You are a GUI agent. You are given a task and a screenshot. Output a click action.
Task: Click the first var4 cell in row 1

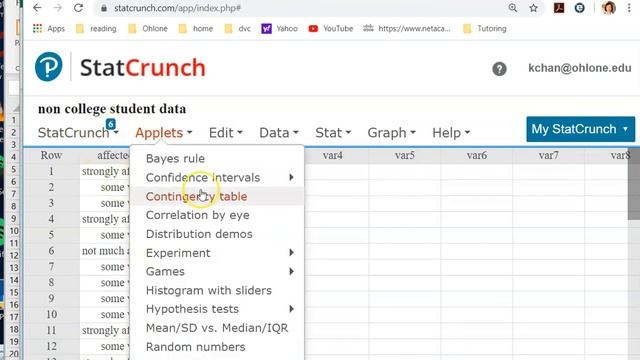click(337, 171)
